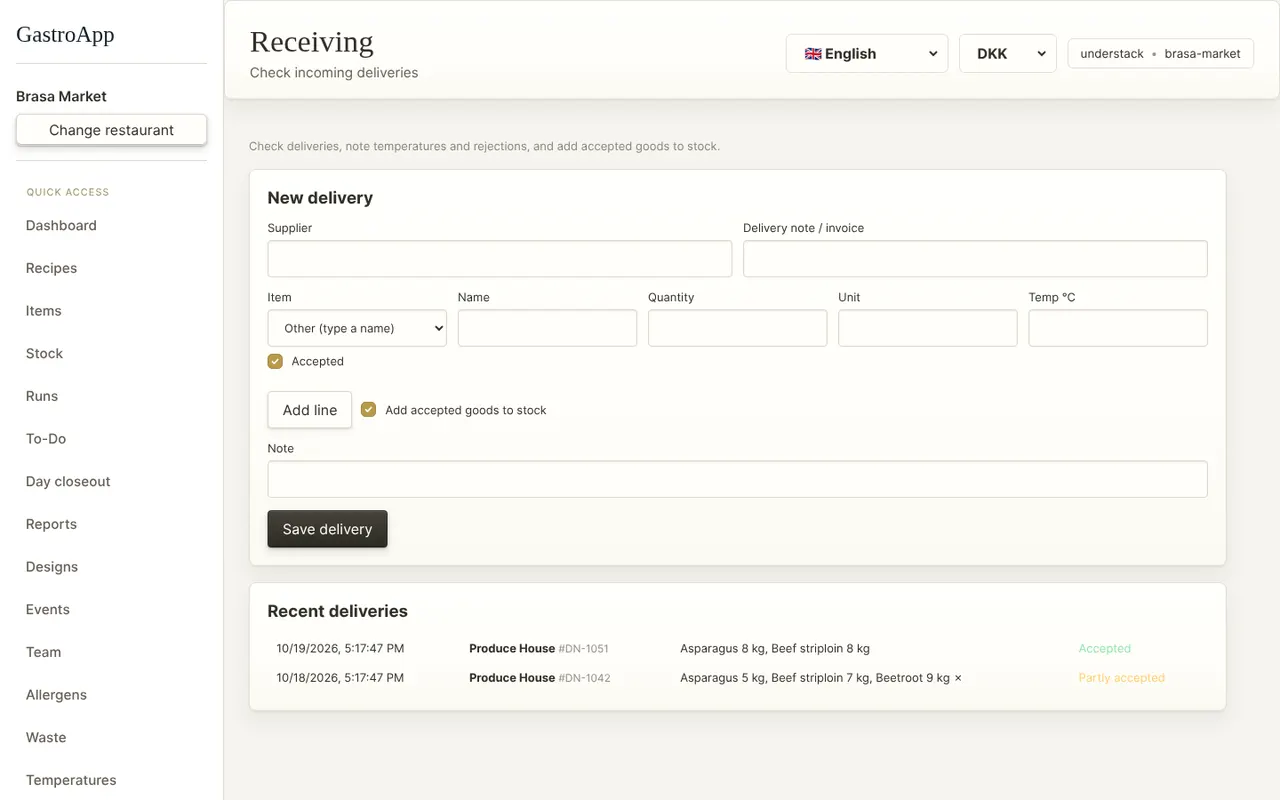Open Recipes in the sidebar
The width and height of the screenshot is (1280, 800).
51,268
